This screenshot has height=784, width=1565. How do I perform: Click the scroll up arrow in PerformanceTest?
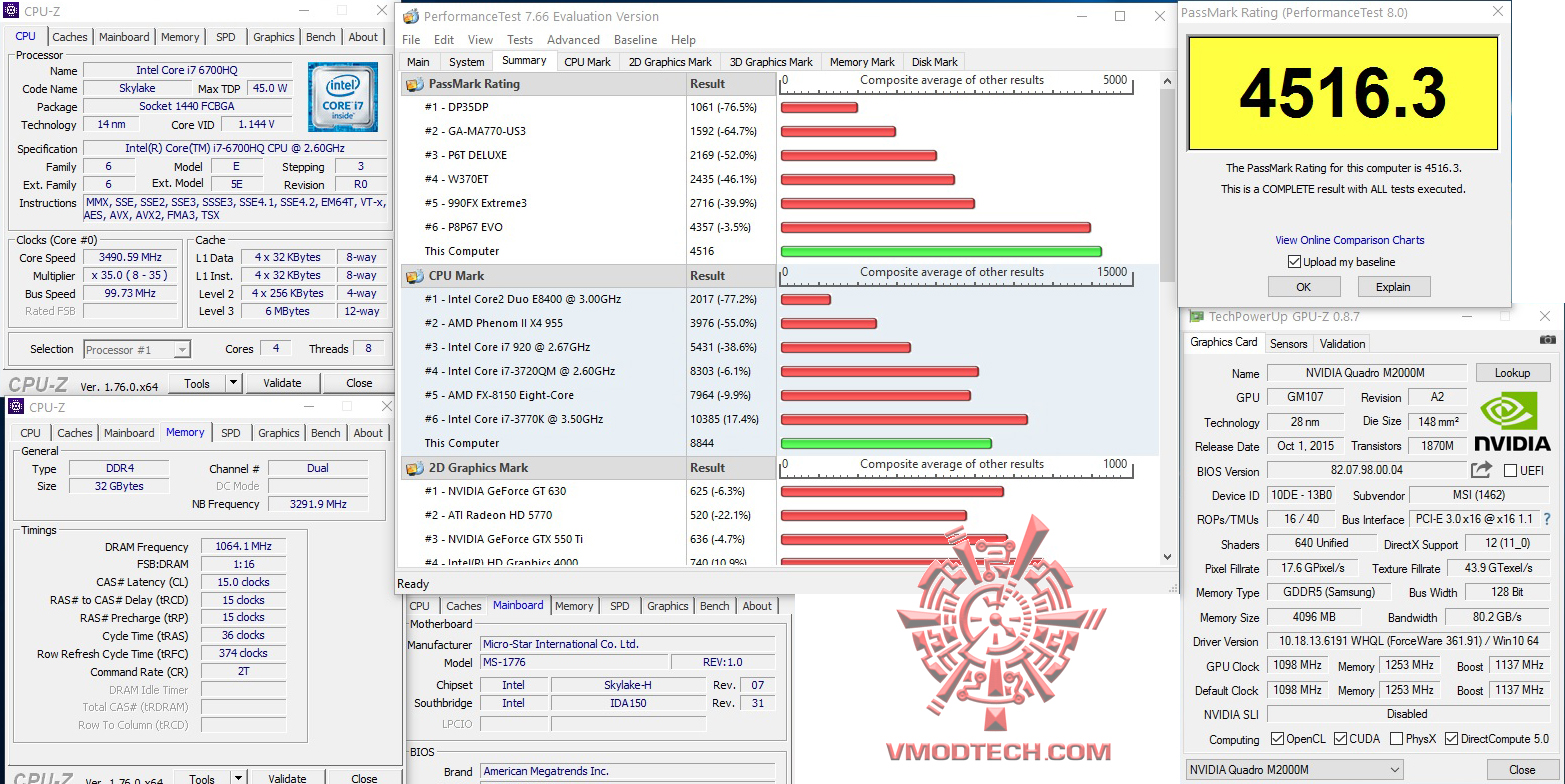tap(1167, 79)
